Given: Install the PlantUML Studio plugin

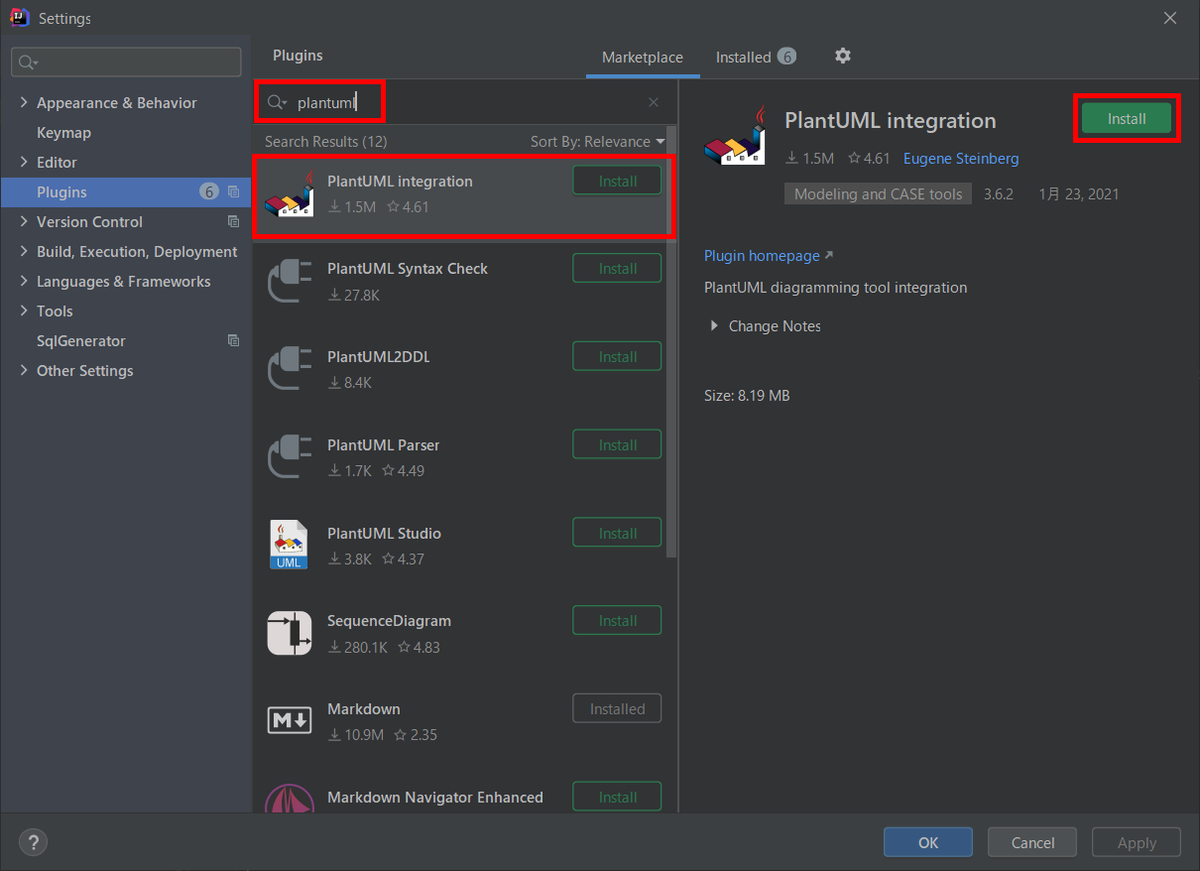Looking at the screenshot, I should pos(617,533).
